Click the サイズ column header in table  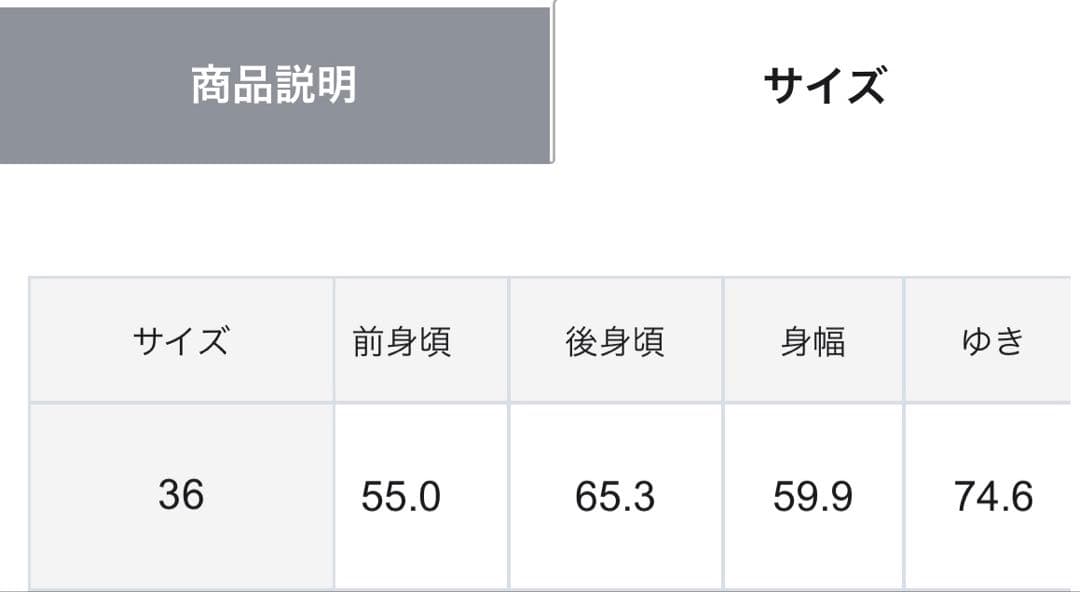[180, 340]
